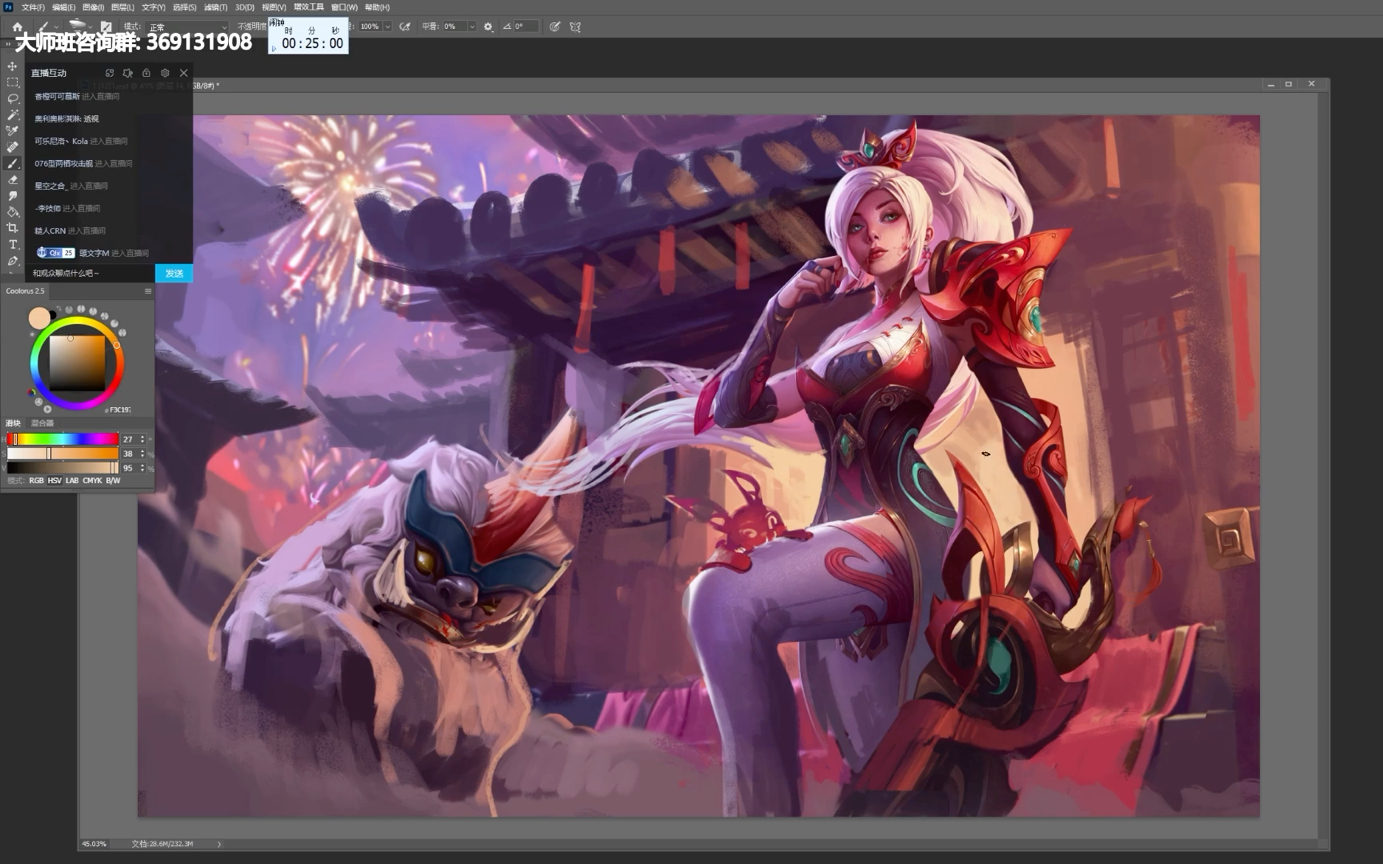Select the Brush tool in toolbar
Viewport: 1383px width, 864px height.
(13, 163)
